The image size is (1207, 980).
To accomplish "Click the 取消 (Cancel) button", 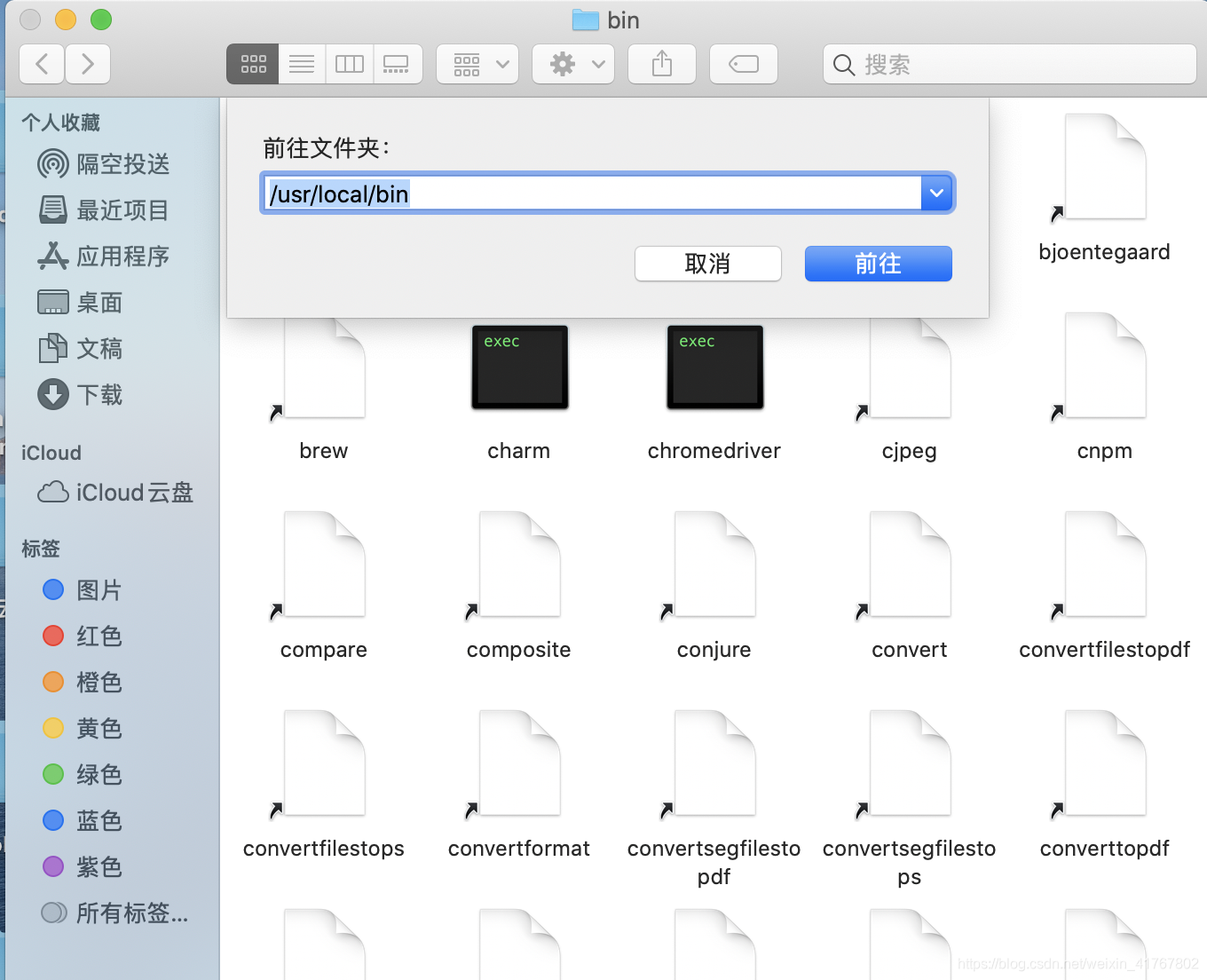I will [707, 264].
